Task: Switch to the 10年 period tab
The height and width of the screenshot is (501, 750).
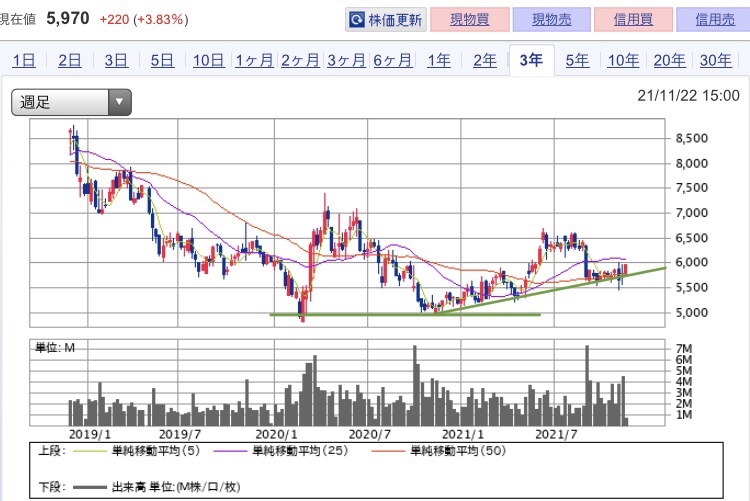Action: point(622,60)
